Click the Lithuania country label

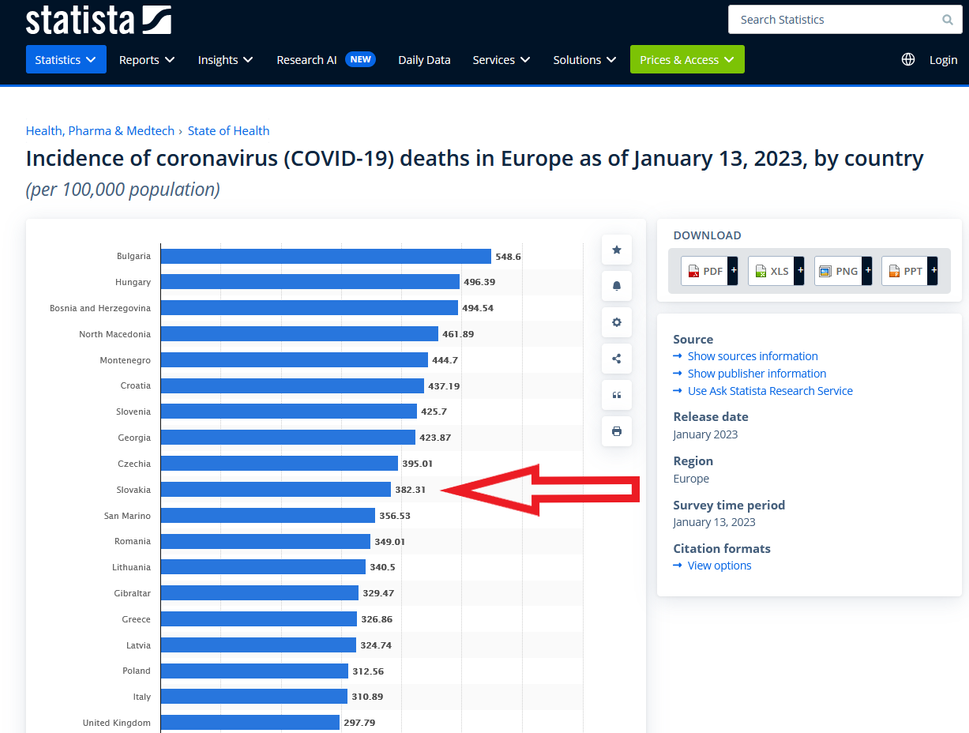click(132, 567)
